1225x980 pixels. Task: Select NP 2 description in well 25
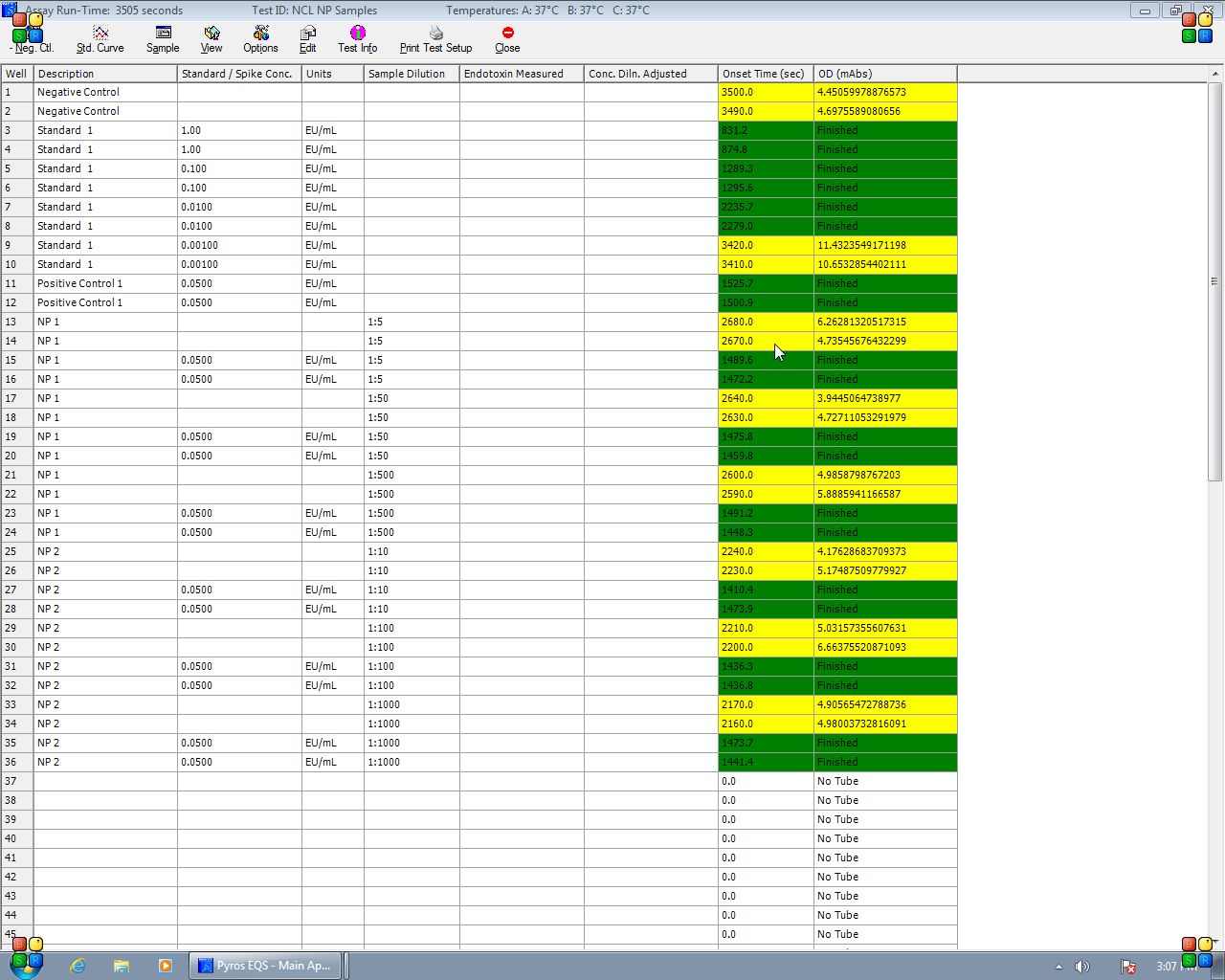105,551
